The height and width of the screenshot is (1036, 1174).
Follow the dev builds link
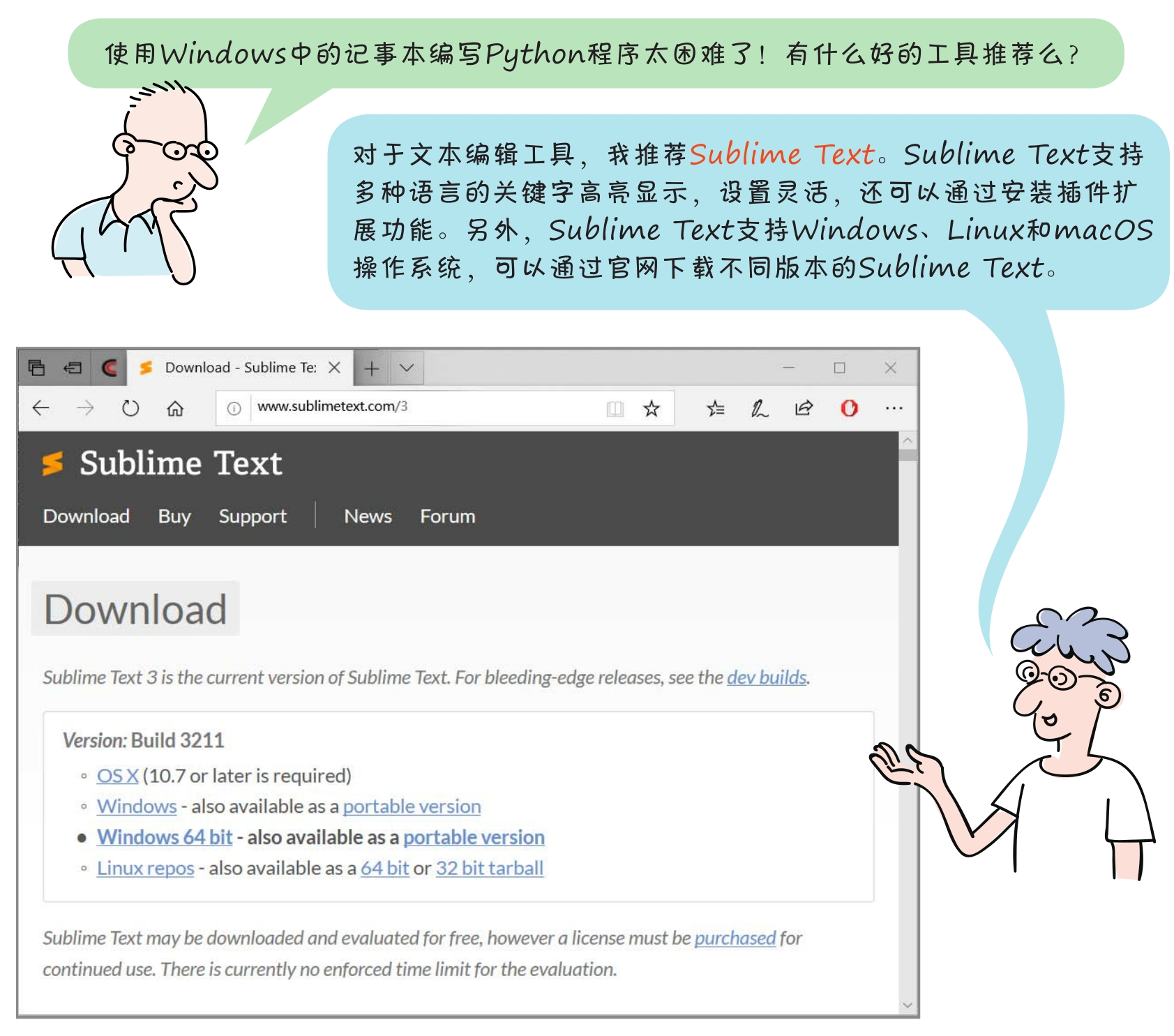(767, 677)
